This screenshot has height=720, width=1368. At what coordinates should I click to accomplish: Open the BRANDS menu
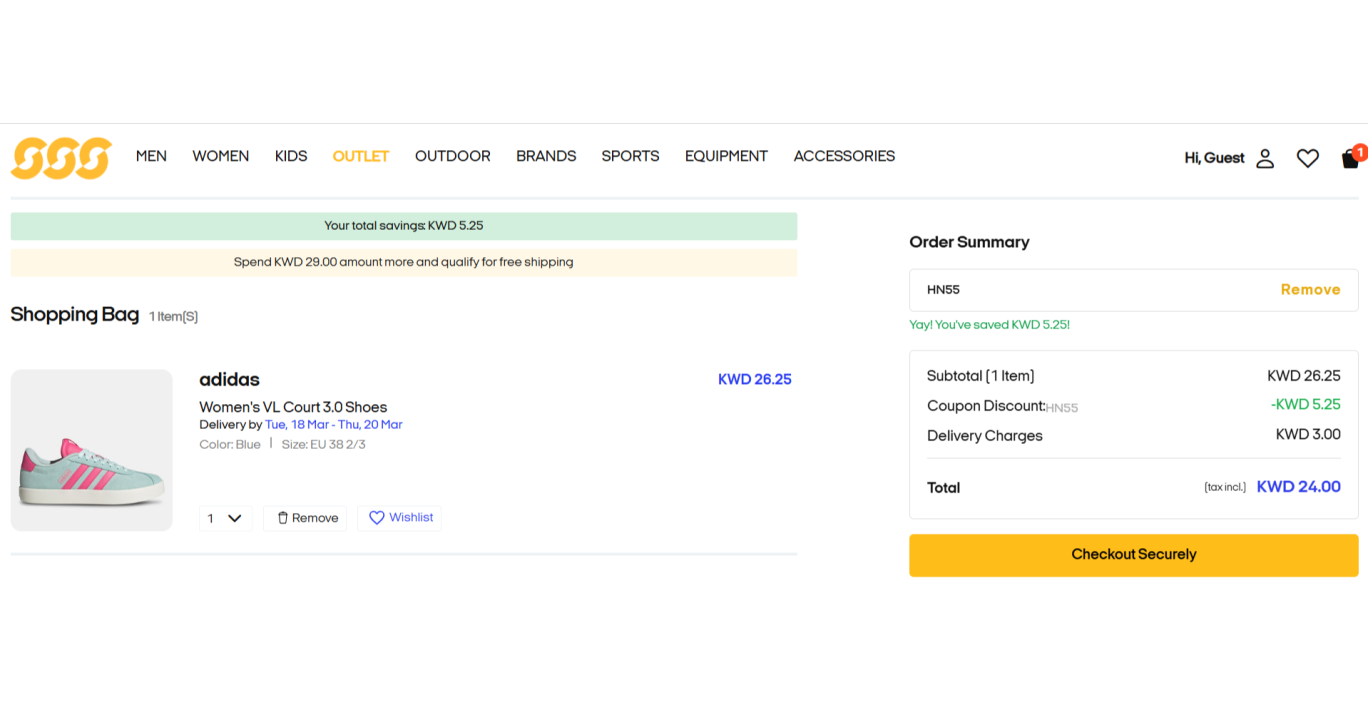coord(546,156)
